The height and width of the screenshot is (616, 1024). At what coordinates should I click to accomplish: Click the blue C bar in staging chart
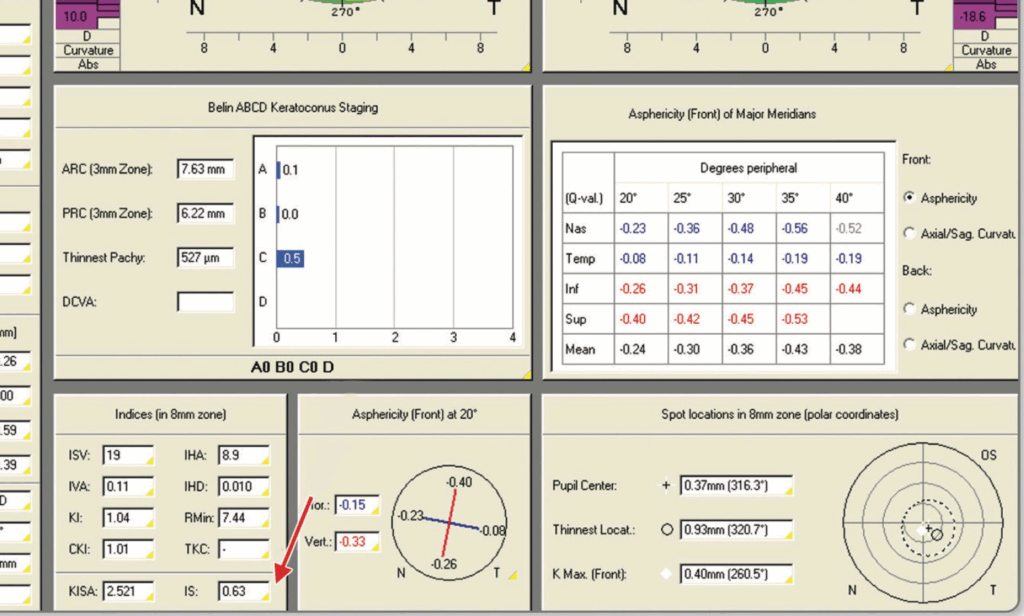pos(289,258)
